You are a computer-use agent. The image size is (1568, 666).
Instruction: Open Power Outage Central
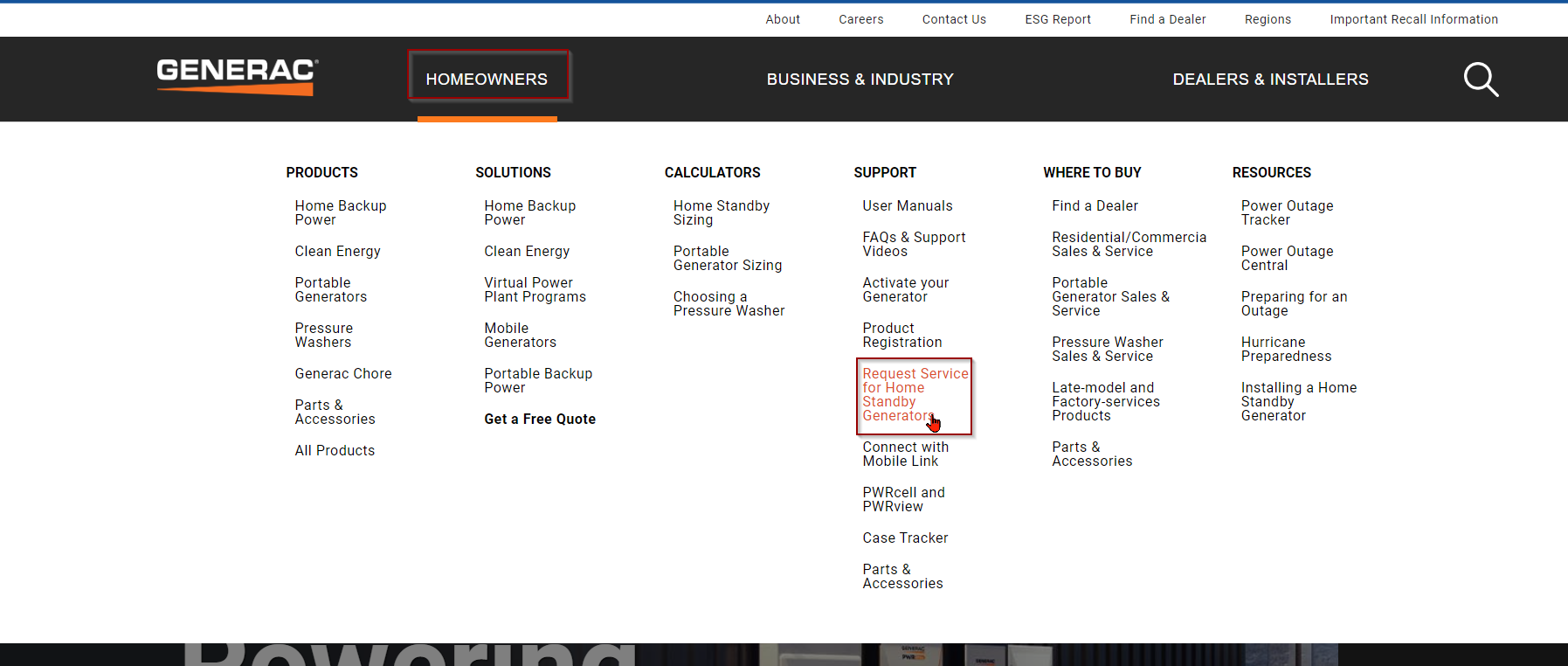1288,258
